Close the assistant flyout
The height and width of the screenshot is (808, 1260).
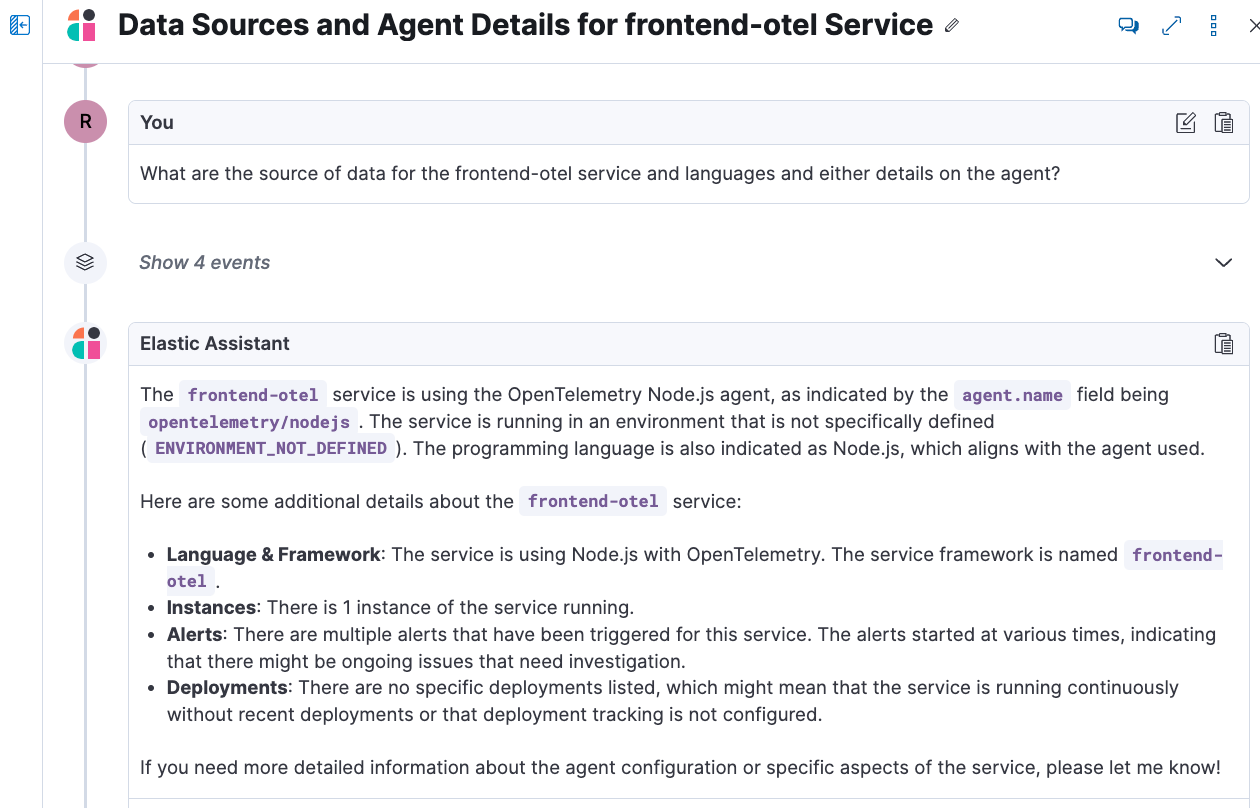pos(1254,26)
